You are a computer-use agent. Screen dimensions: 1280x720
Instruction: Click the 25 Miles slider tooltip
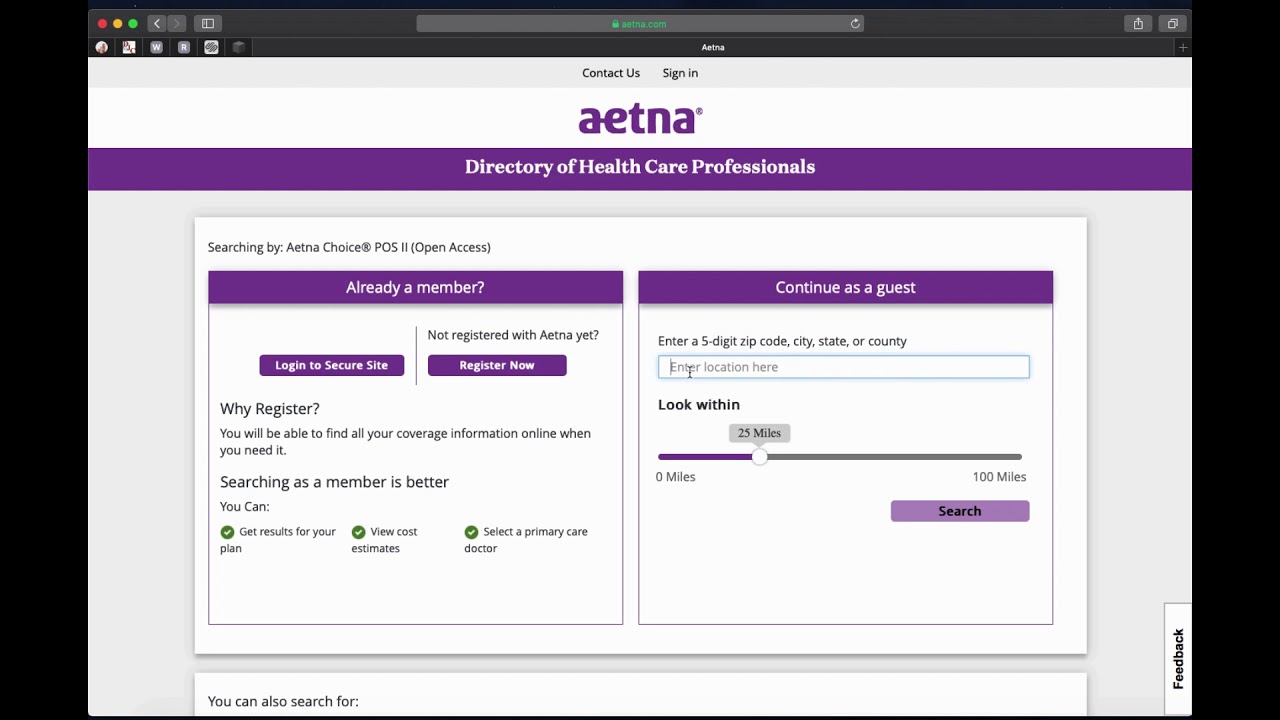pyautogui.click(x=759, y=433)
